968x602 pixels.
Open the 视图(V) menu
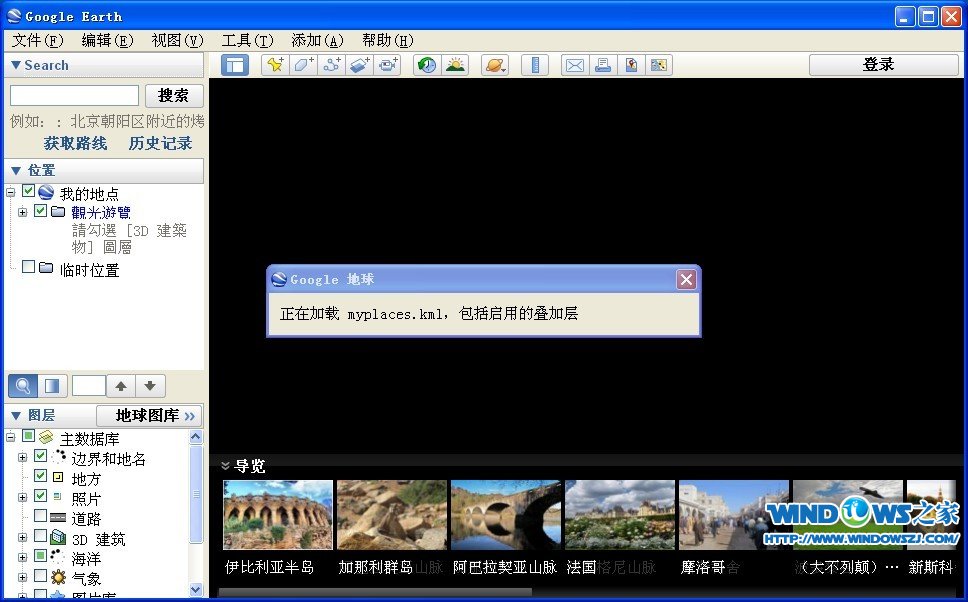point(177,40)
